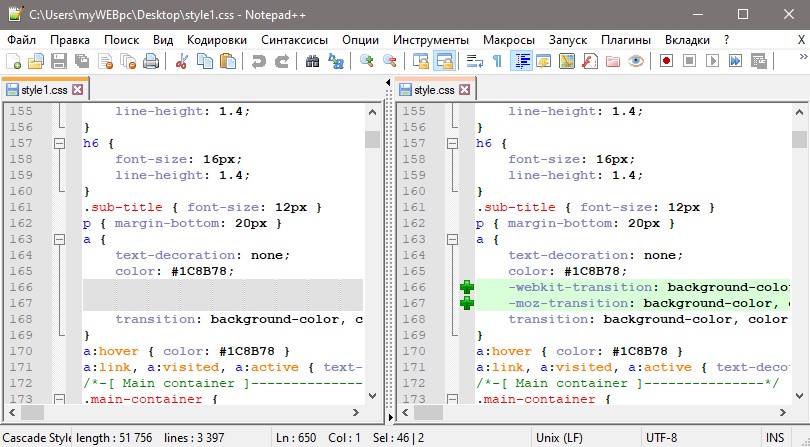This screenshot has width=810, height=447.
Task: Open the Файл menu
Action: [22, 40]
